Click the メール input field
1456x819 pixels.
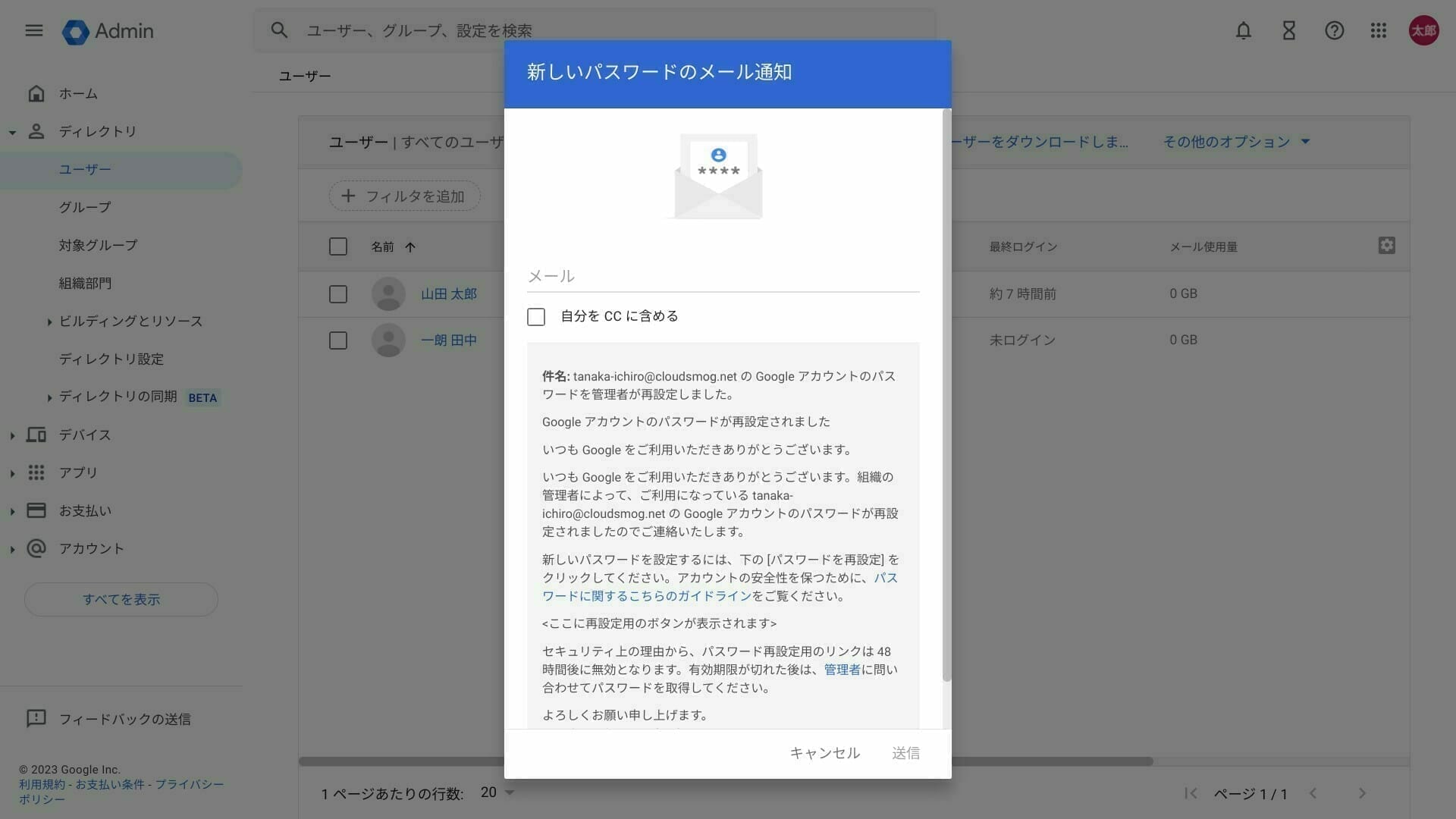[723, 276]
